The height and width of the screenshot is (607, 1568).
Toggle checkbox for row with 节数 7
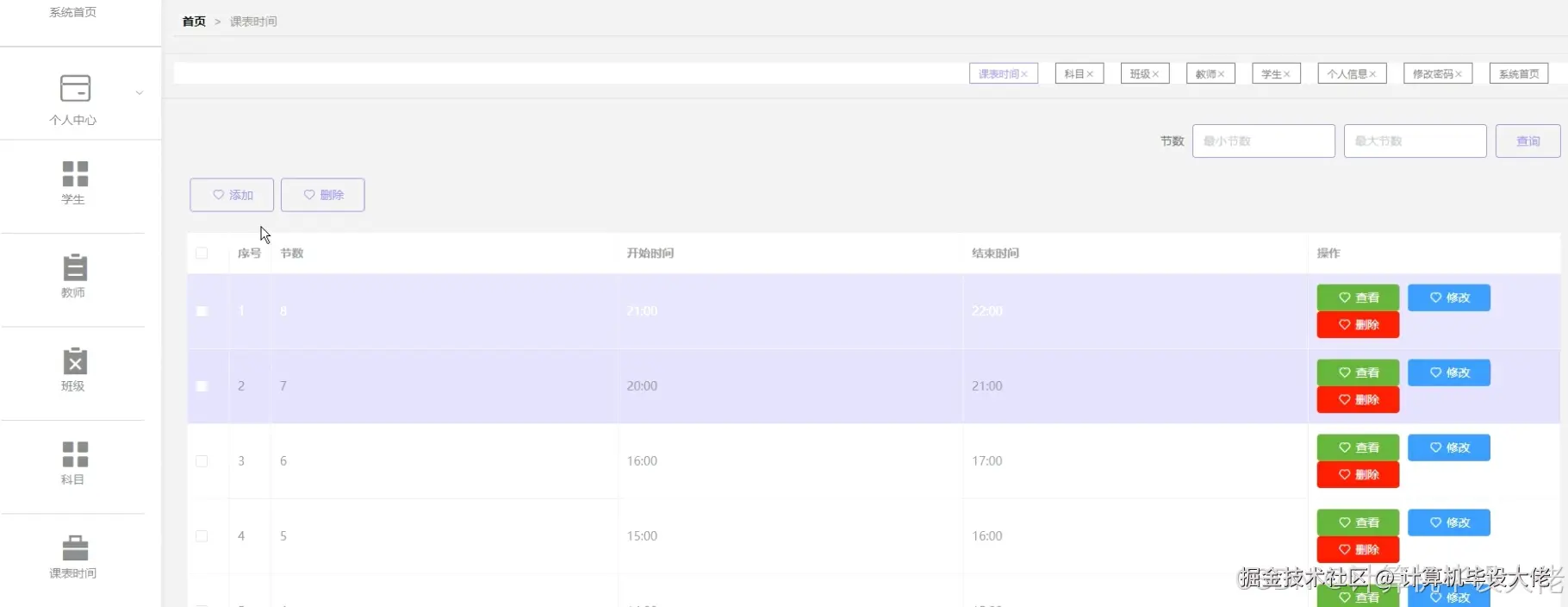click(202, 385)
